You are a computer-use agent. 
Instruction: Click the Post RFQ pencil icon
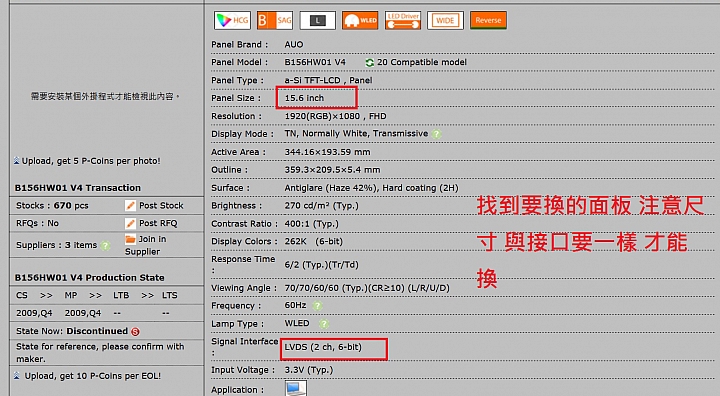click(x=130, y=223)
